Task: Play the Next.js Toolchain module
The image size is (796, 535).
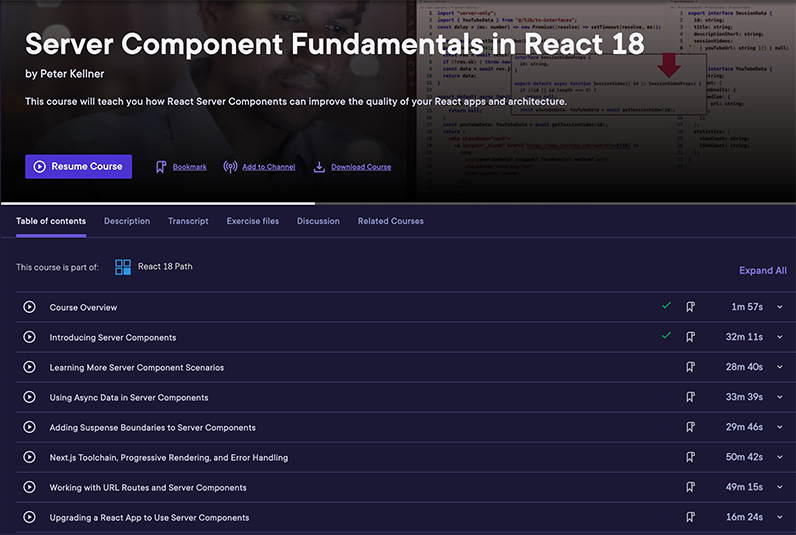Action: (29, 457)
